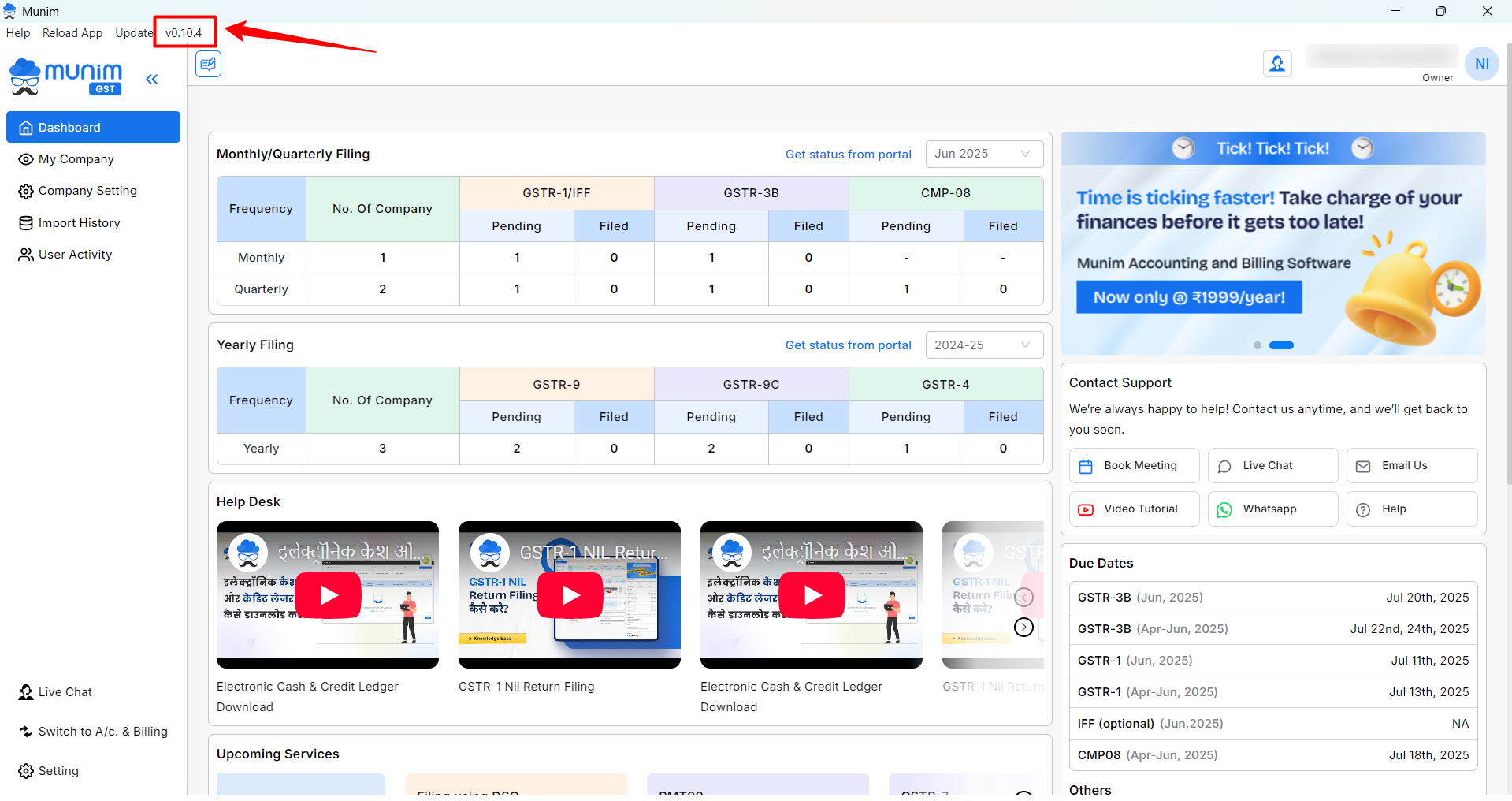Open Video Tutorial button
Image resolution: width=1512 pixels, height=801 pixels.
[1134, 509]
